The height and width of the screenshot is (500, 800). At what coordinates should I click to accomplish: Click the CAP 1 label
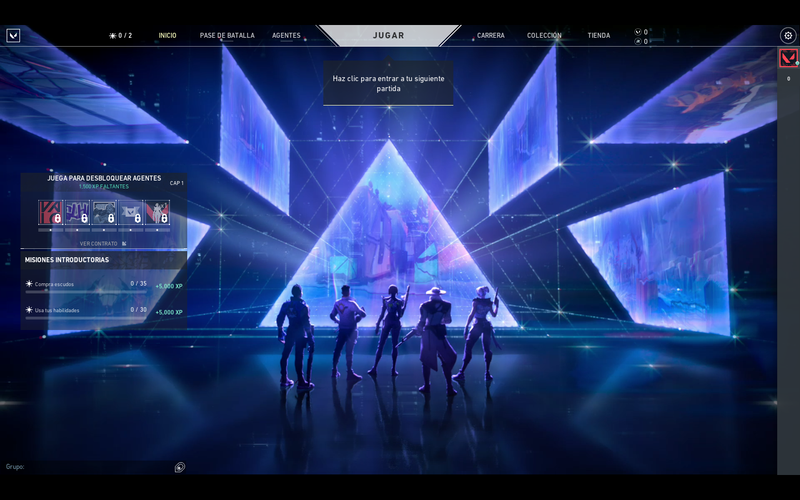pos(177,183)
